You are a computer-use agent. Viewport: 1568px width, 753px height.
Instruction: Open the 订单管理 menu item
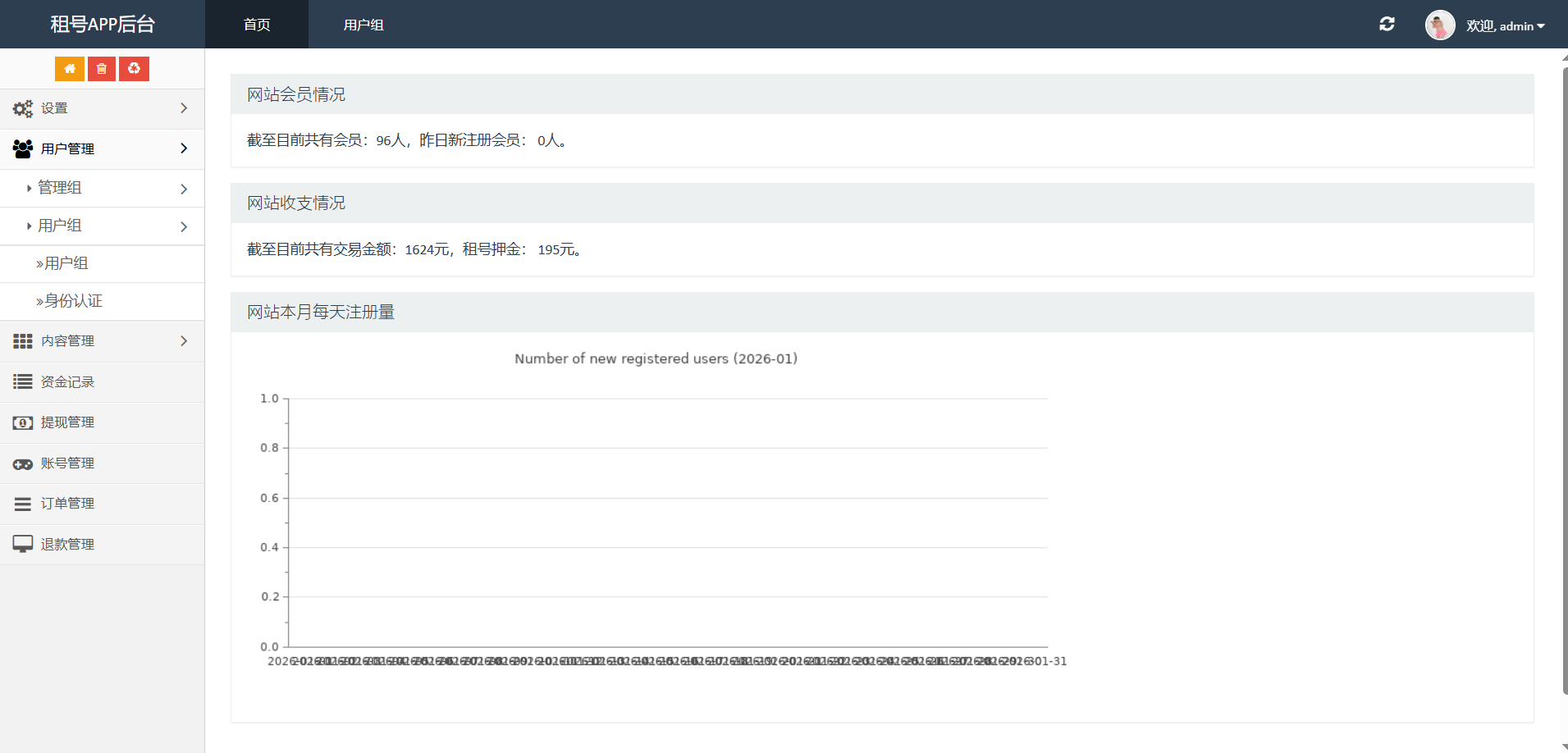(x=67, y=504)
